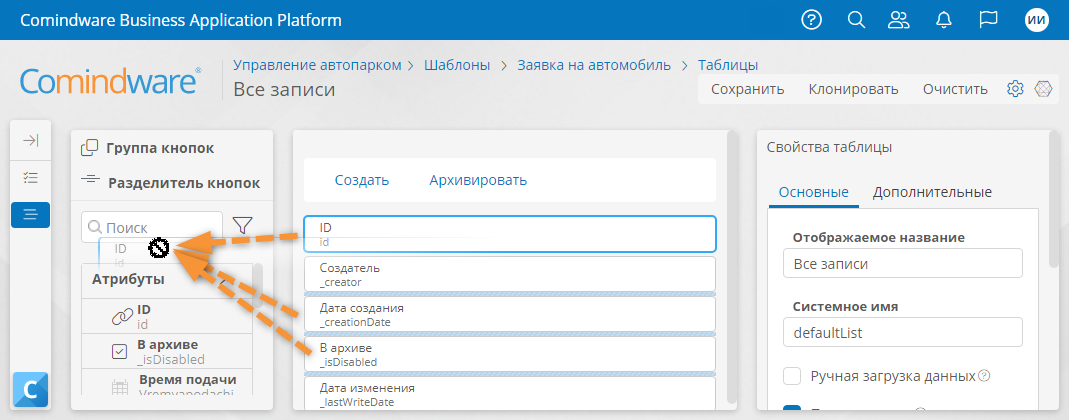This screenshot has width=1069, height=420.
Task: Select the Дата создания column row
Action: click(x=510, y=314)
